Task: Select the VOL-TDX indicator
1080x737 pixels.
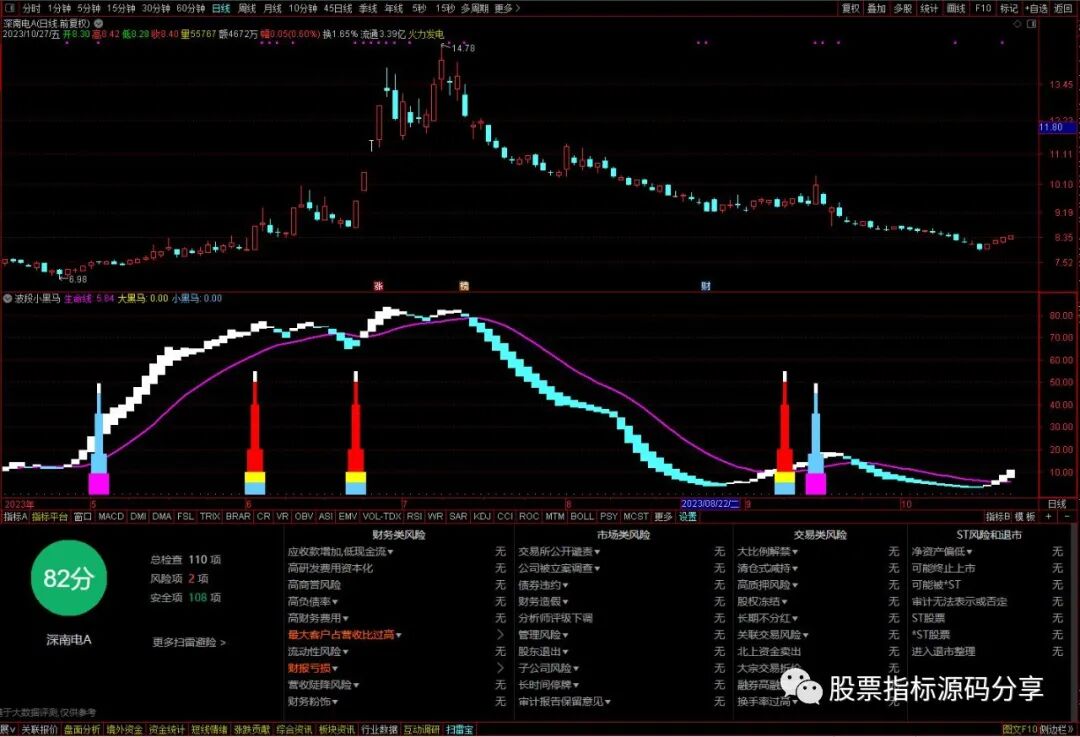Action: pyautogui.click(x=382, y=516)
